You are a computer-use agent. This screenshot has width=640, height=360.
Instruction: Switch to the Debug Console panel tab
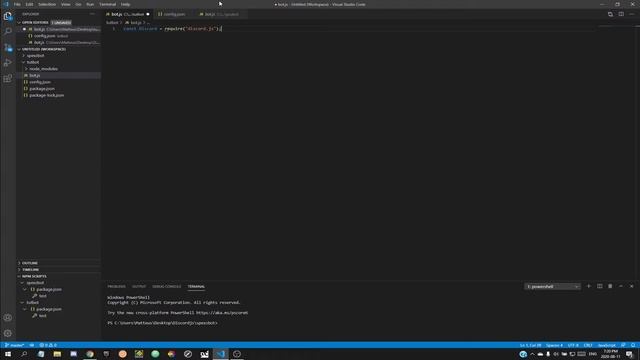click(167, 287)
